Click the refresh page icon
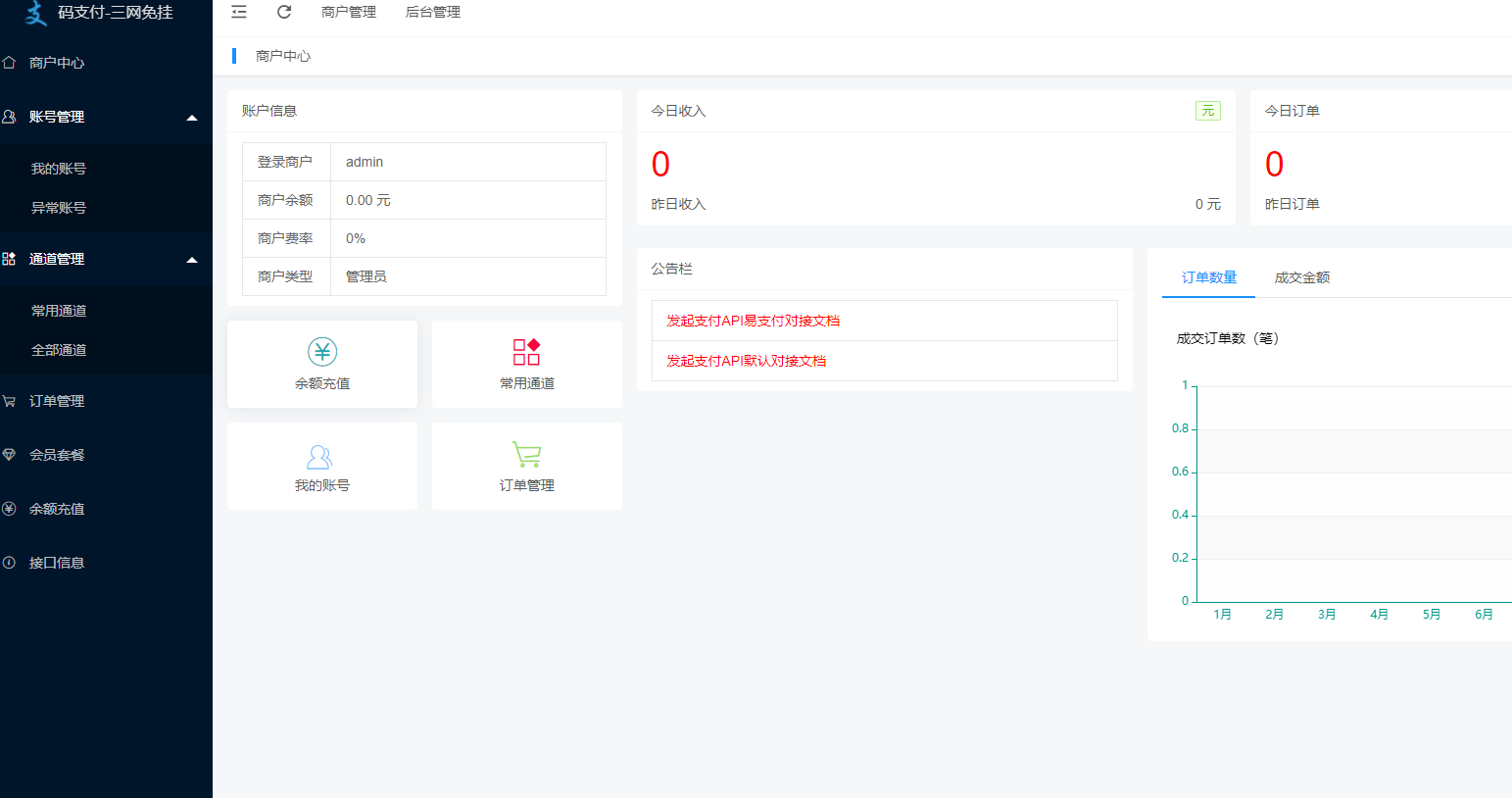This screenshot has width=1512, height=798. pyautogui.click(x=284, y=12)
